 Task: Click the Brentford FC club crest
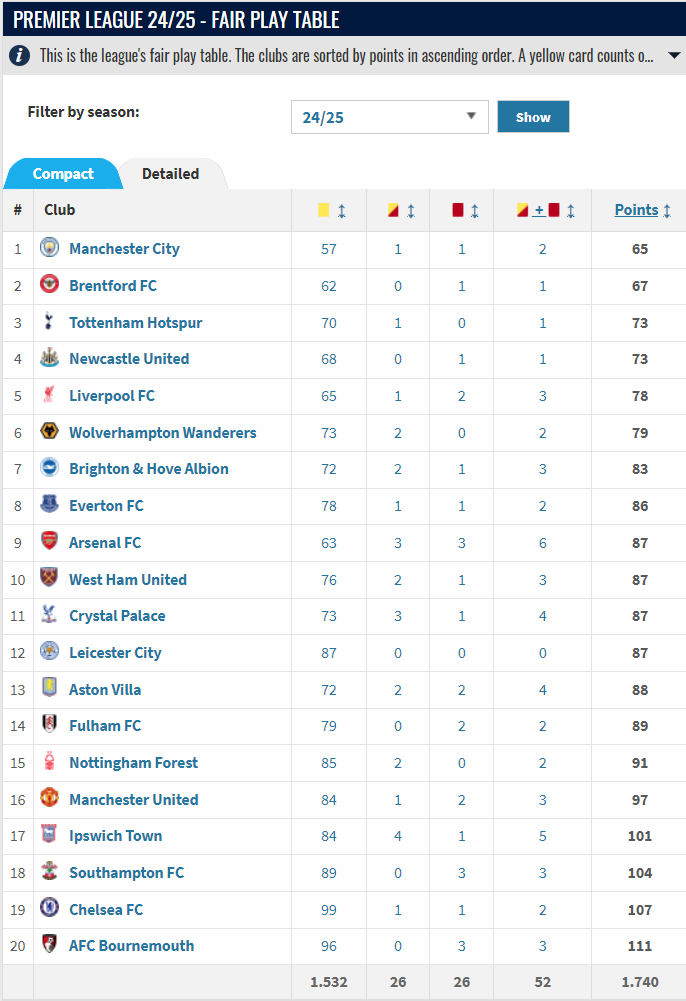point(49,284)
